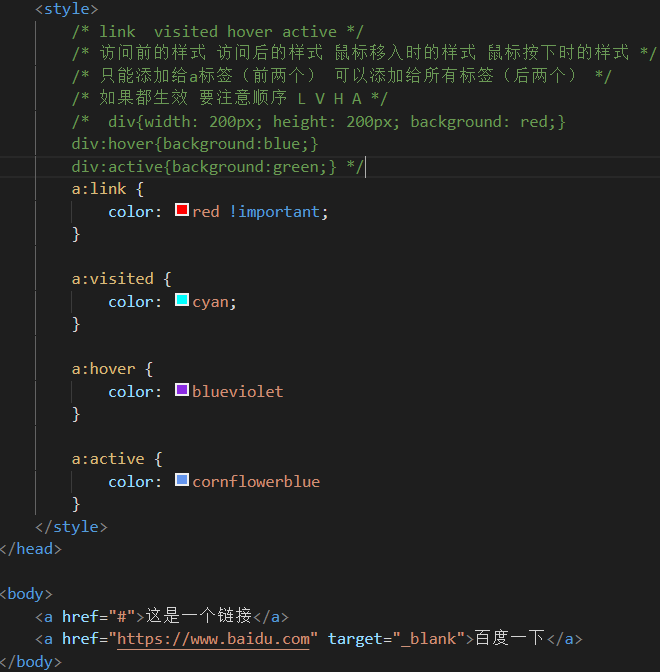
Task: Click the blueviolet color swatch
Action: (x=182, y=390)
